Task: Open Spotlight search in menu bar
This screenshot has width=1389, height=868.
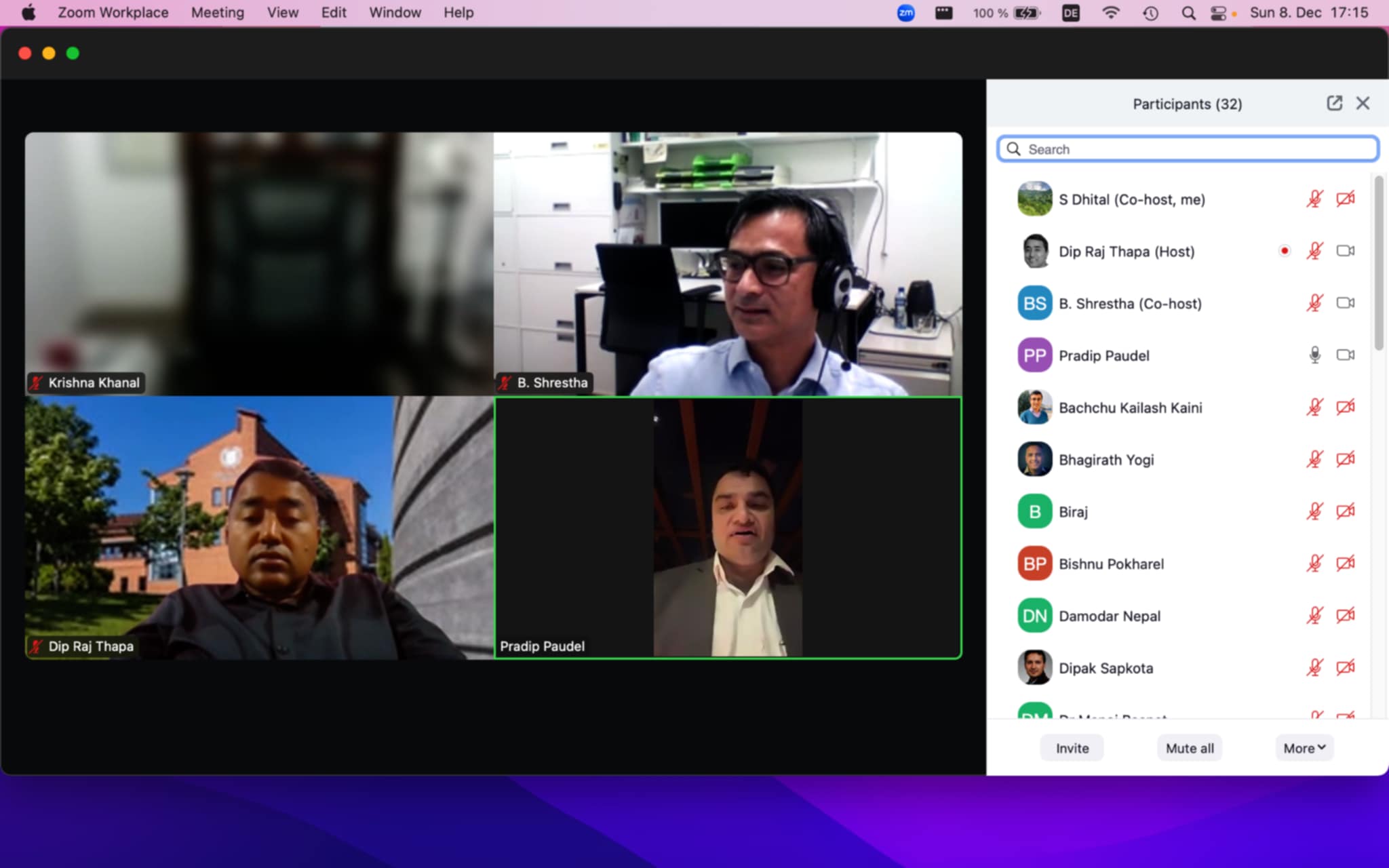Action: 1188,13
